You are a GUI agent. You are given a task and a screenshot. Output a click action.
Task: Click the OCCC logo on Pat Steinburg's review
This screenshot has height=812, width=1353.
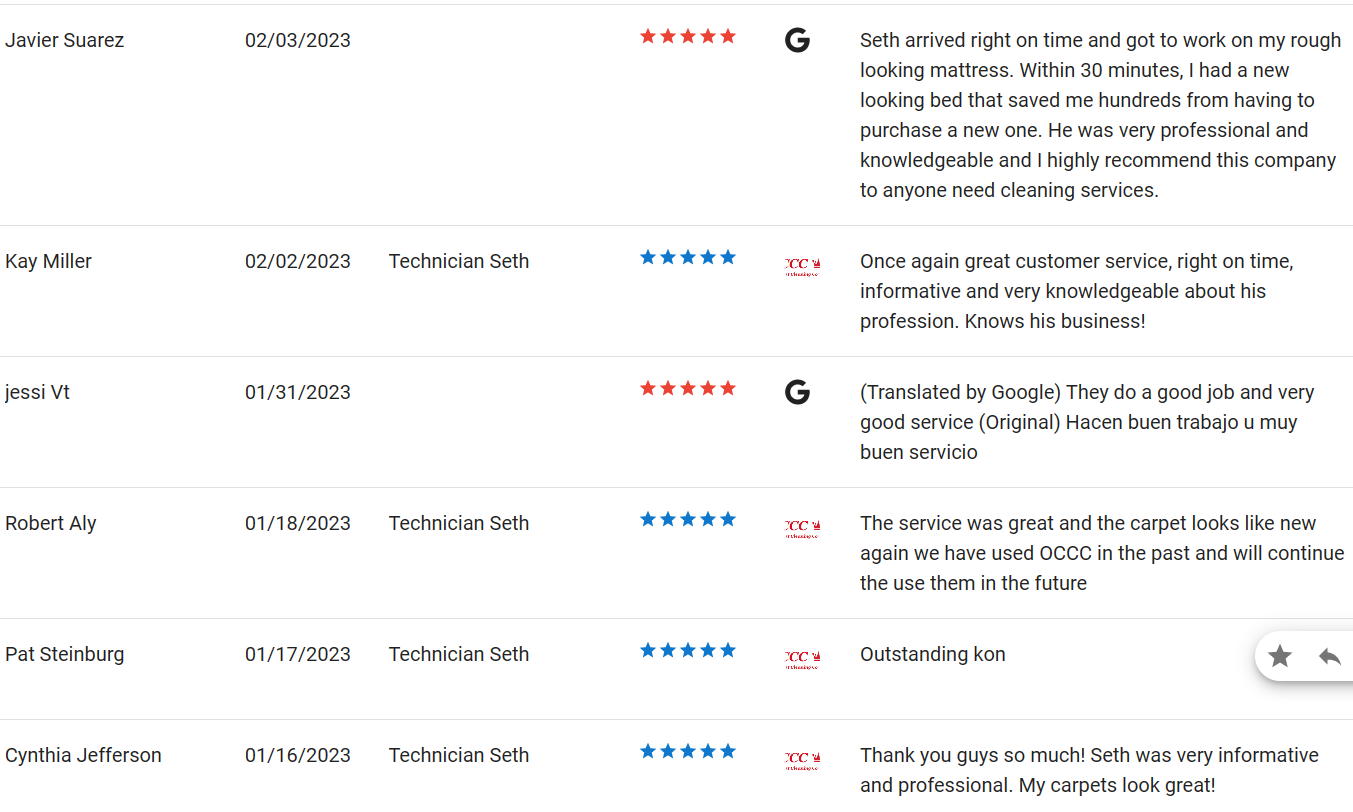[x=802, y=660]
